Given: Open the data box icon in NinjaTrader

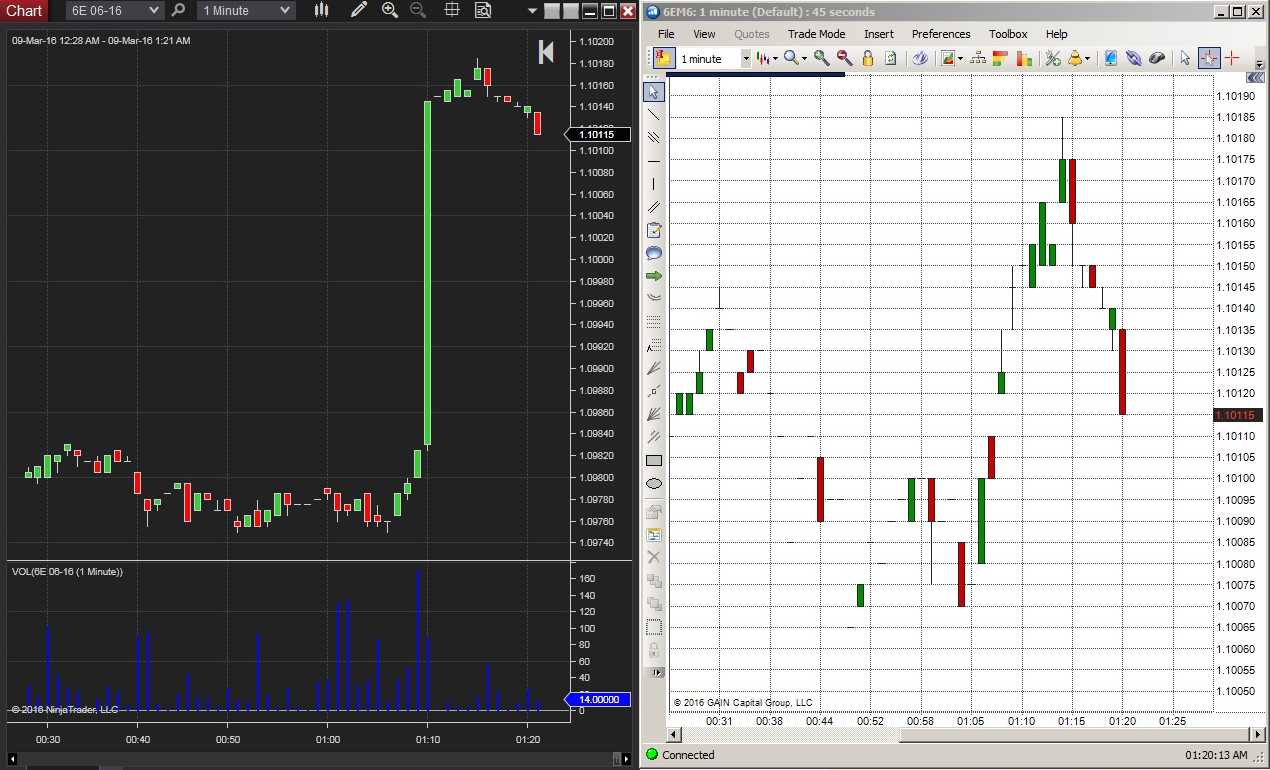Looking at the screenshot, I should (483, 10).
